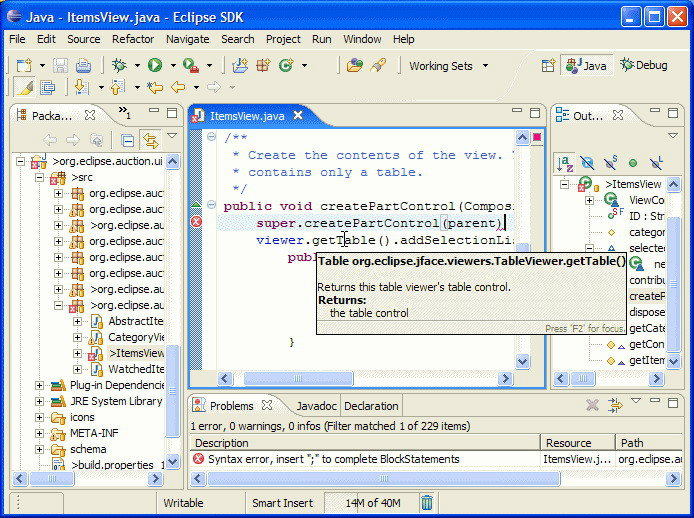Open the File menu
The image size is (694, 518).
(17, 39)
